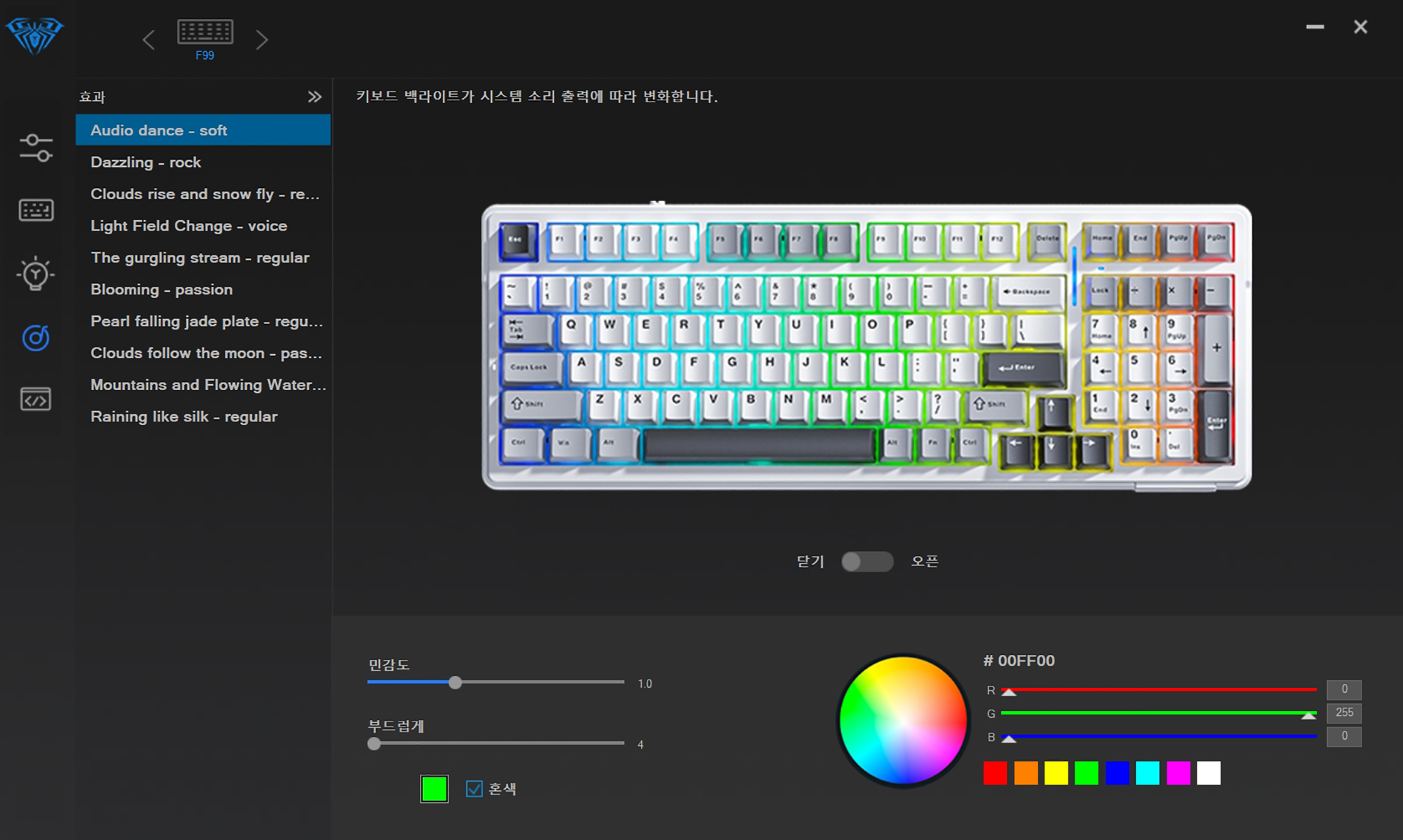
Task: Collapse the 효과 effects panel with double chevron
Action: 314,97
